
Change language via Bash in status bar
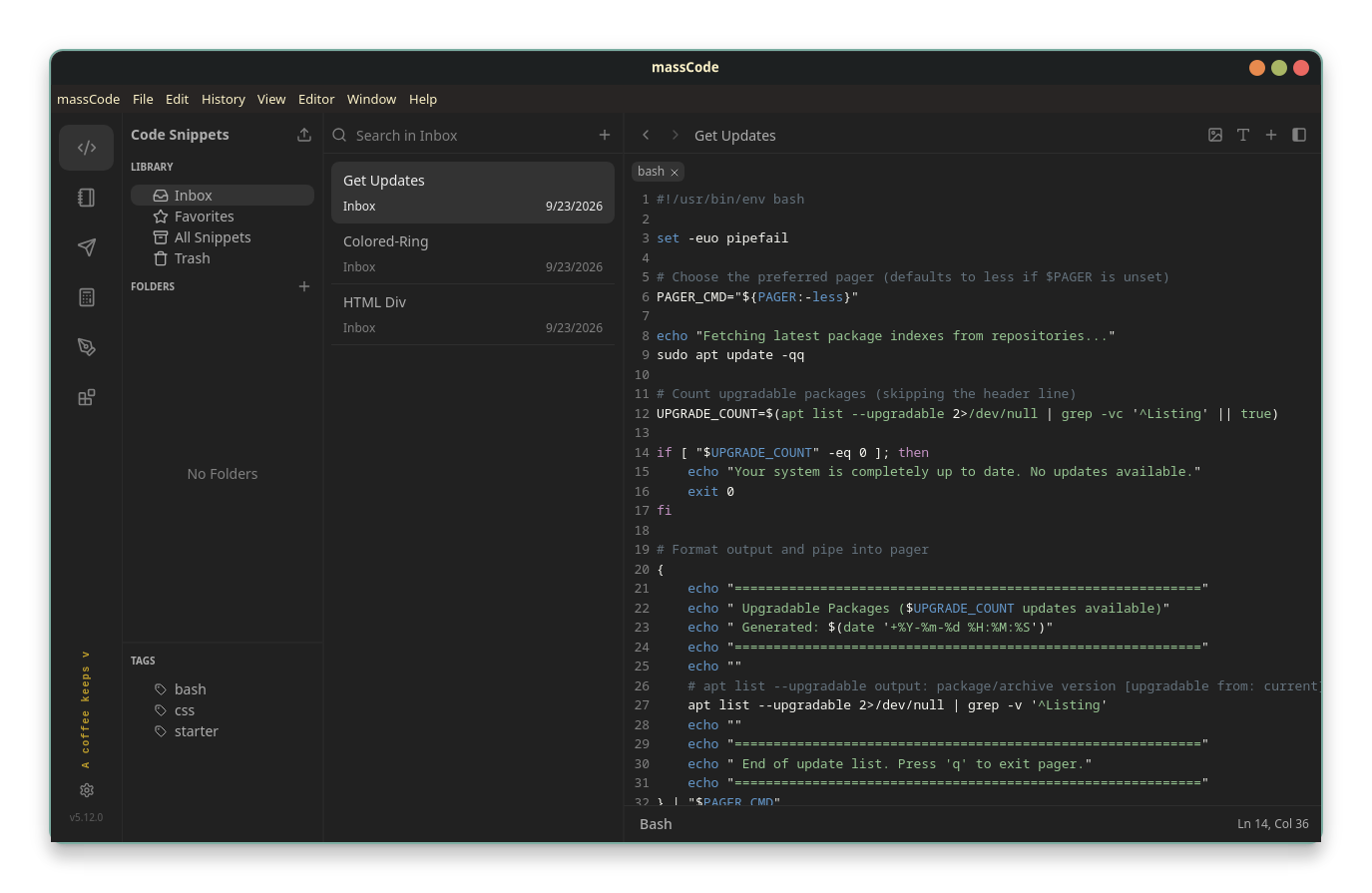click(x=656, y=824)
